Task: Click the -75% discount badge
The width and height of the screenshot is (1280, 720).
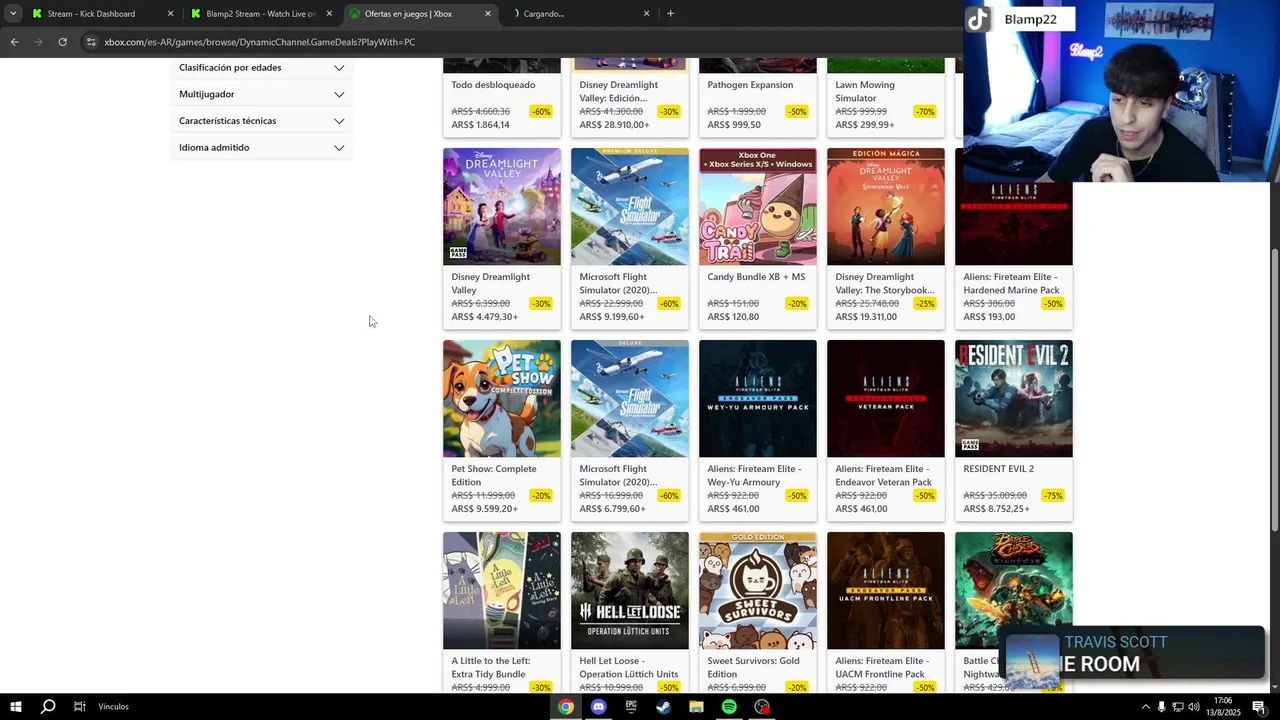Action: (1053, 496)
